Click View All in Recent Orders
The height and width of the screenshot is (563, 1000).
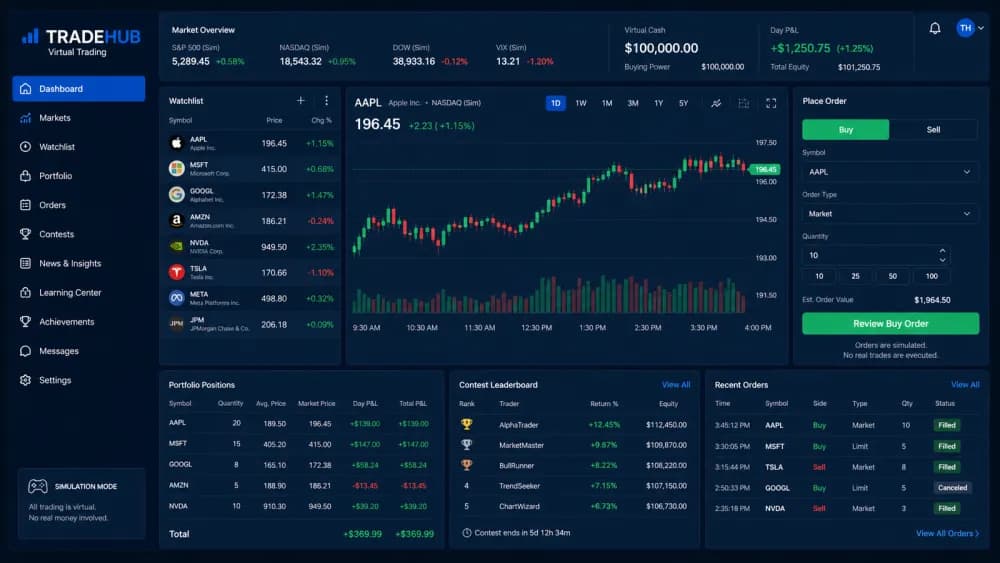point(965,384)
